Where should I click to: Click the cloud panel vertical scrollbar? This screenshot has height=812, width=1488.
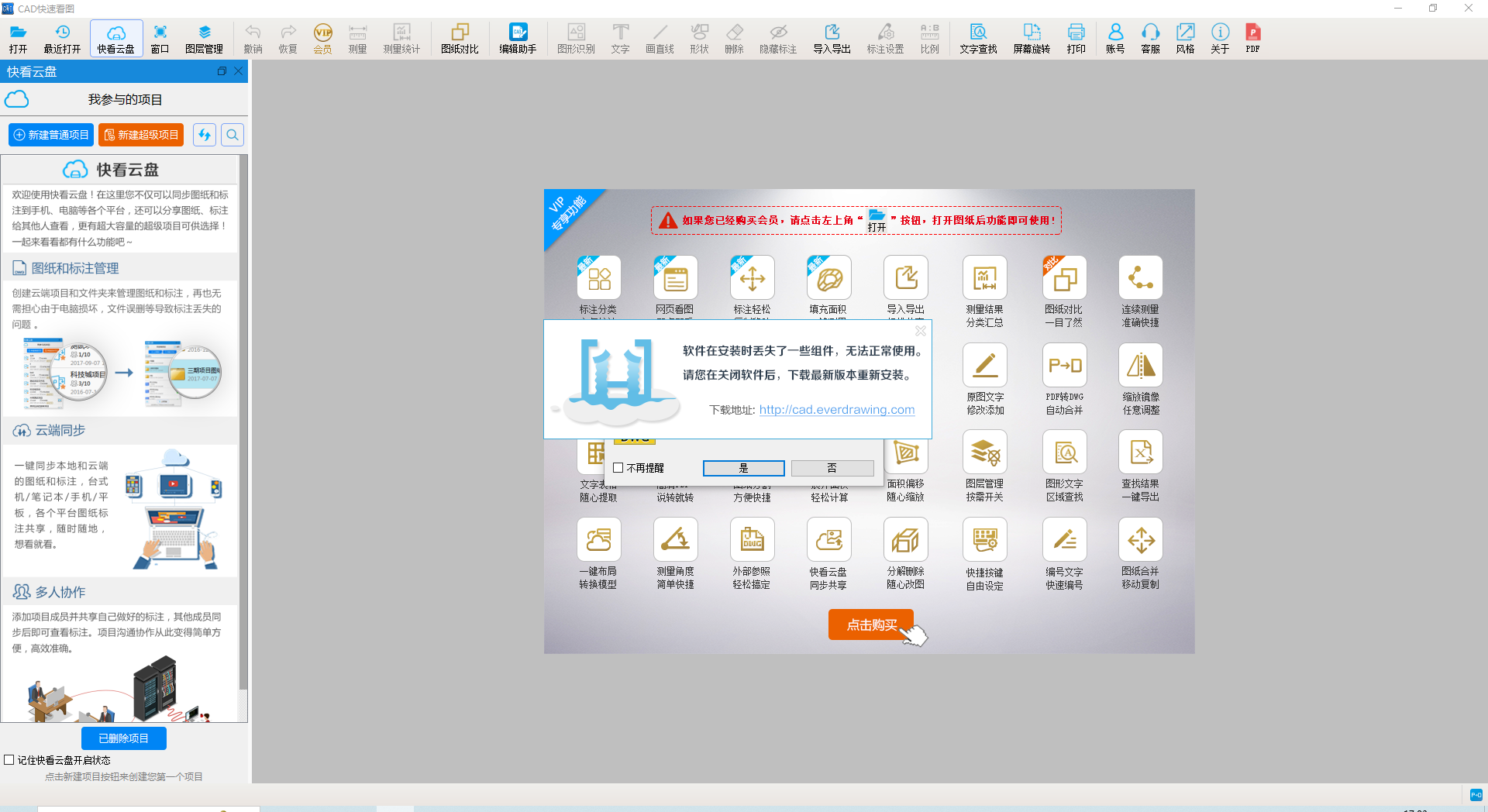pyautogui.click(x=243, y=422)
